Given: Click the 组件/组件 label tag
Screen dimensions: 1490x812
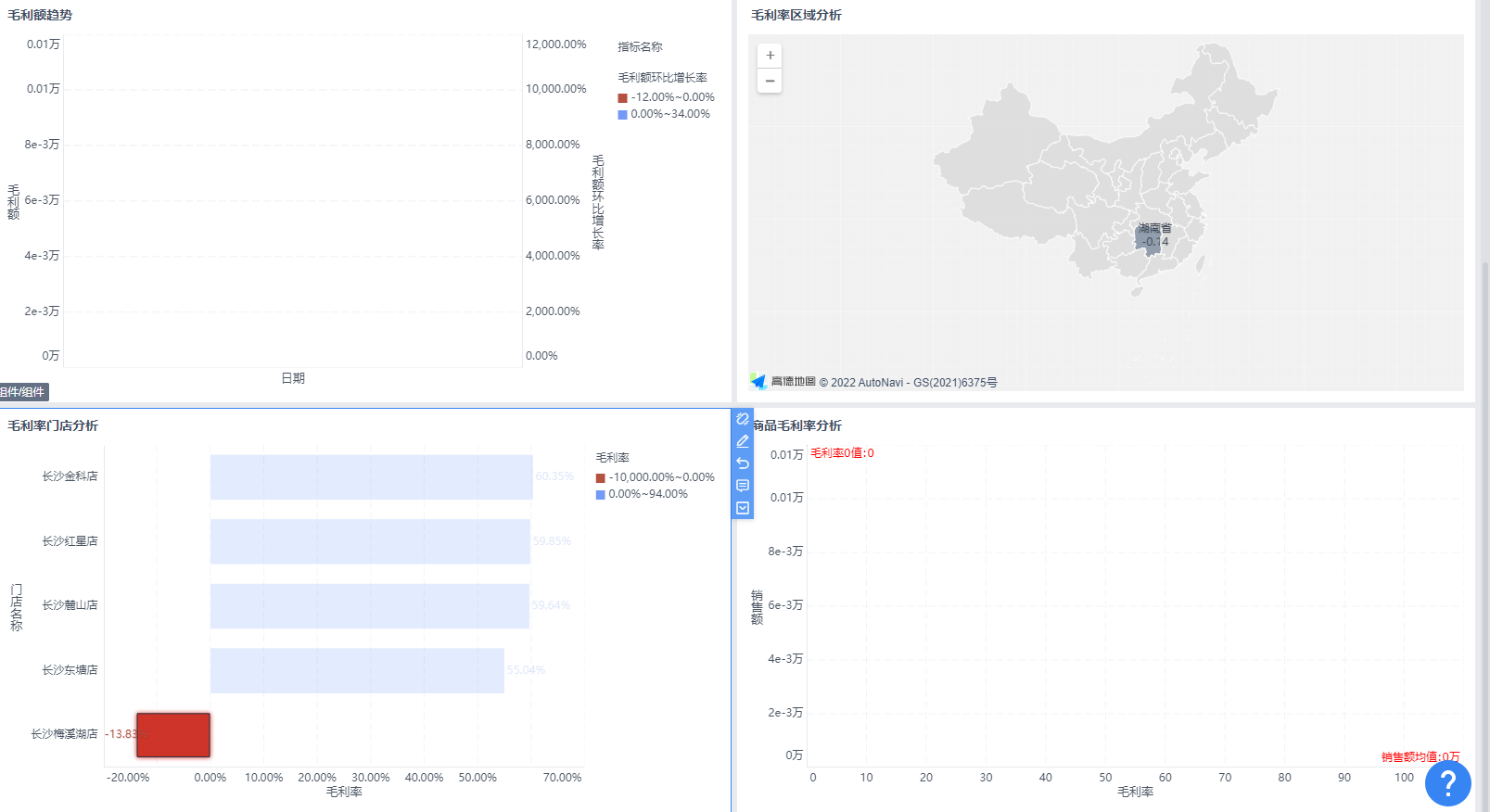Looking at the screenshot, I should pos(24,392).
